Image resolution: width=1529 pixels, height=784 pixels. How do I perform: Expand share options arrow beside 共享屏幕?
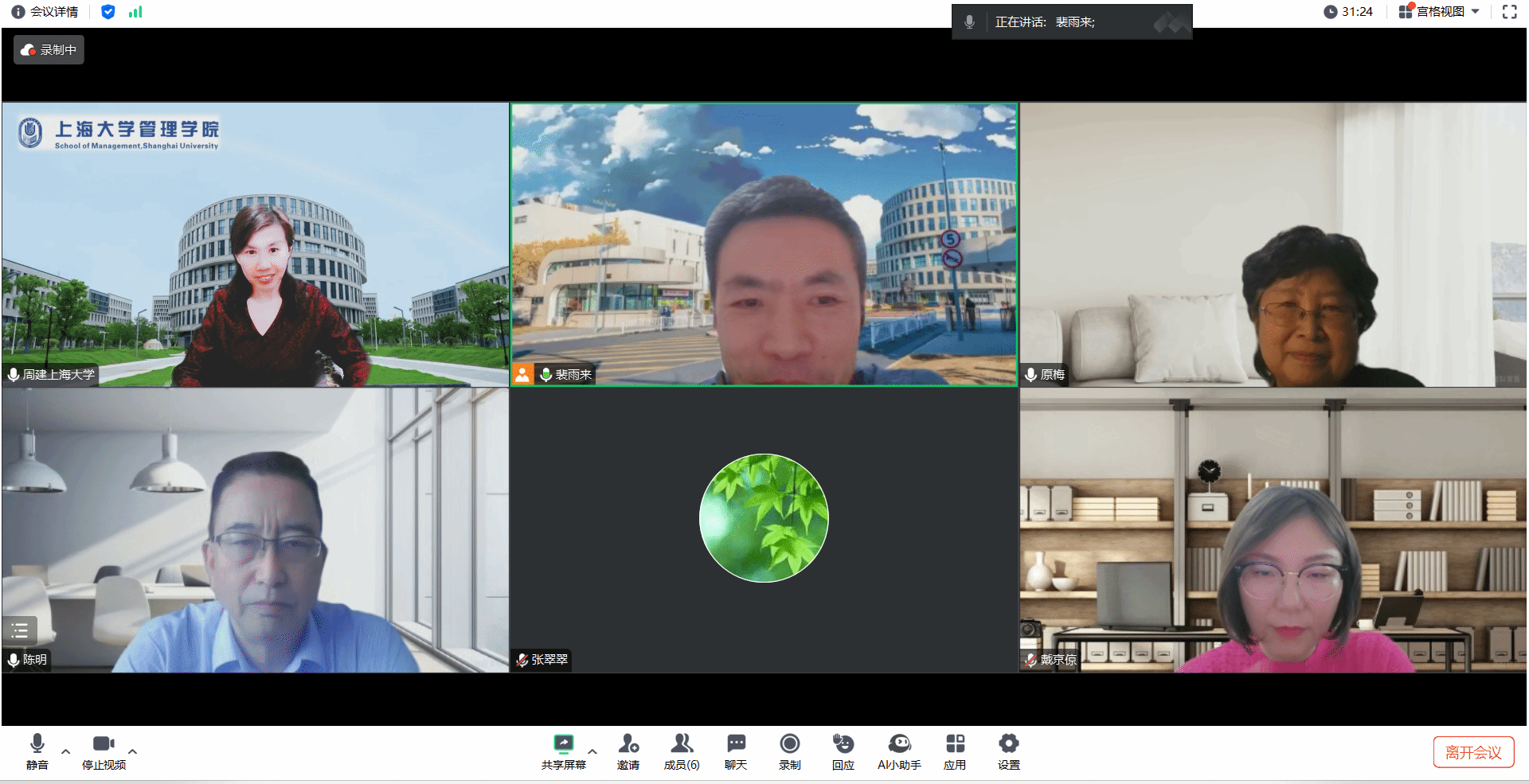(592, 751)
